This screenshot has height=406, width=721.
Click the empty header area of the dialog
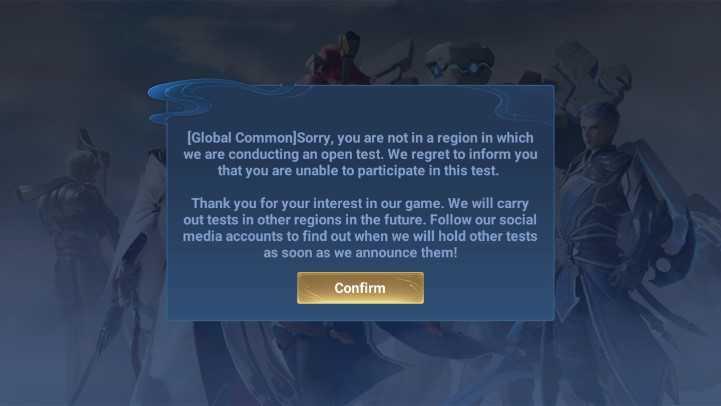point(360,108)
